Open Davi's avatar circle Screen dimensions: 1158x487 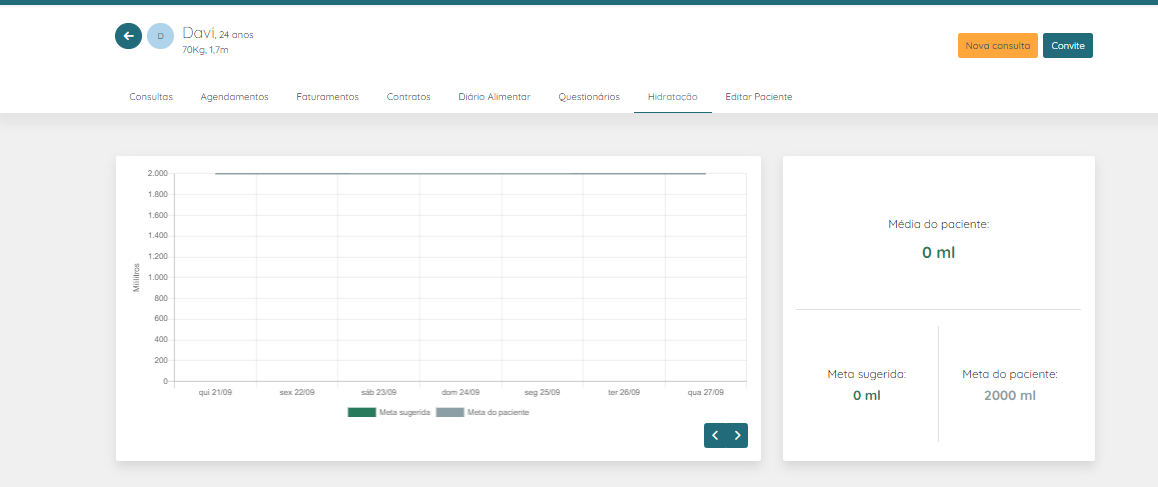pyautogui.click(x=160, y=35)
